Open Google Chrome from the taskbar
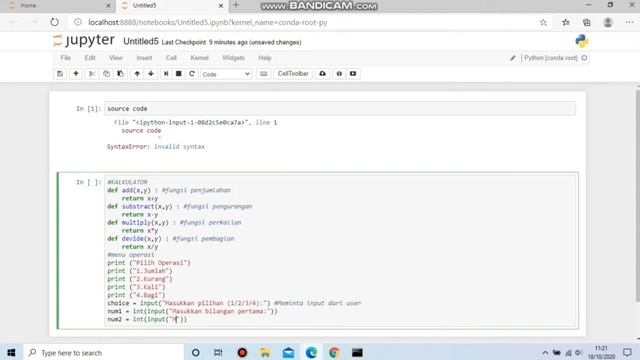 pos(334,353)
